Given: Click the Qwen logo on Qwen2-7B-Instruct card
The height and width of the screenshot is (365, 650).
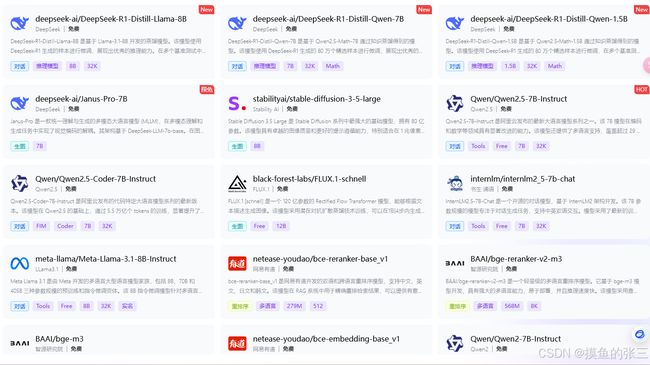Looking at the screenshot, I should pyautogui.click(x=455, y=343).
